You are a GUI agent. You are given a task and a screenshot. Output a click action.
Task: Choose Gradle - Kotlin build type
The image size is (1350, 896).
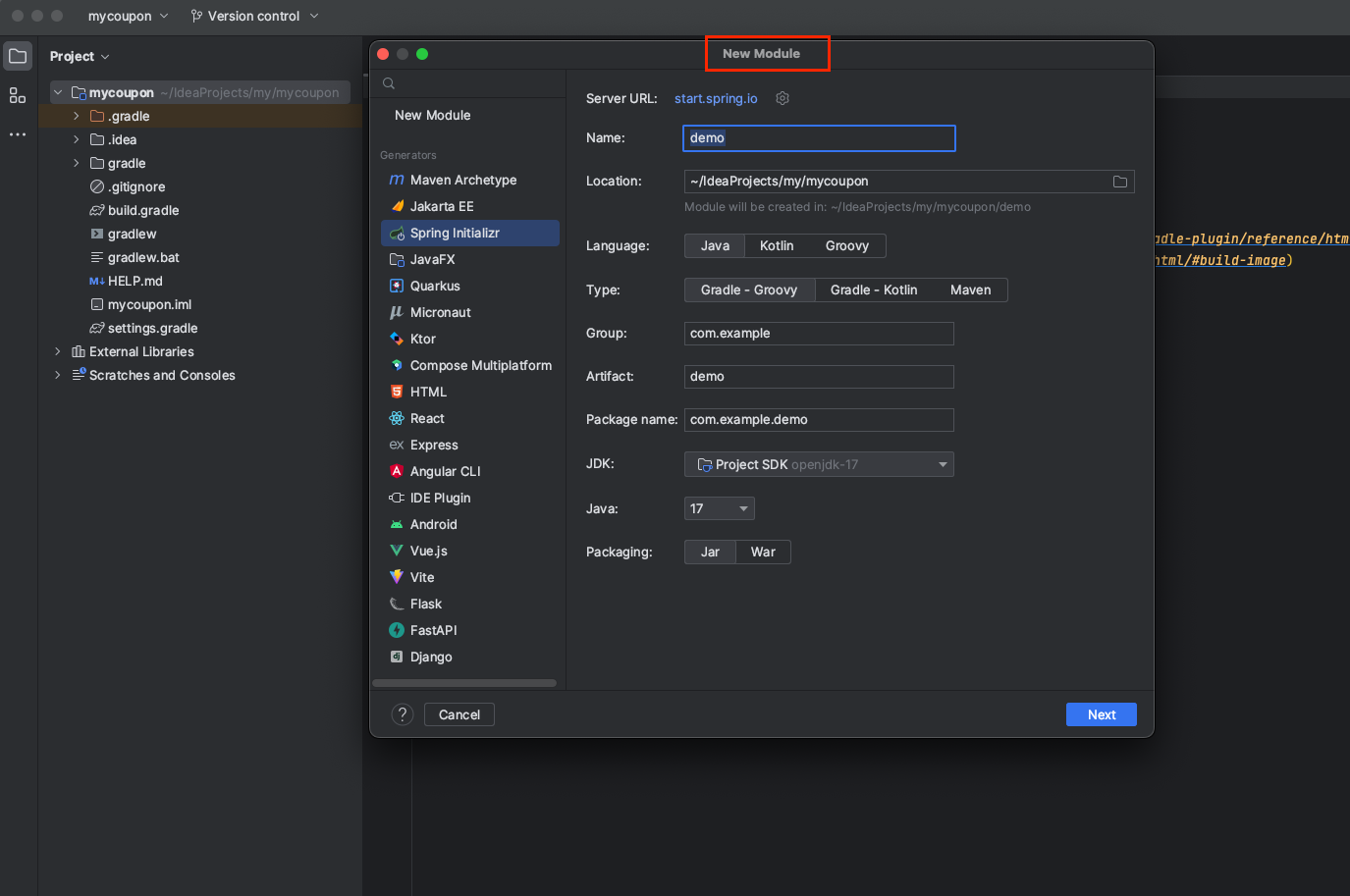click(x=874, y=290)
